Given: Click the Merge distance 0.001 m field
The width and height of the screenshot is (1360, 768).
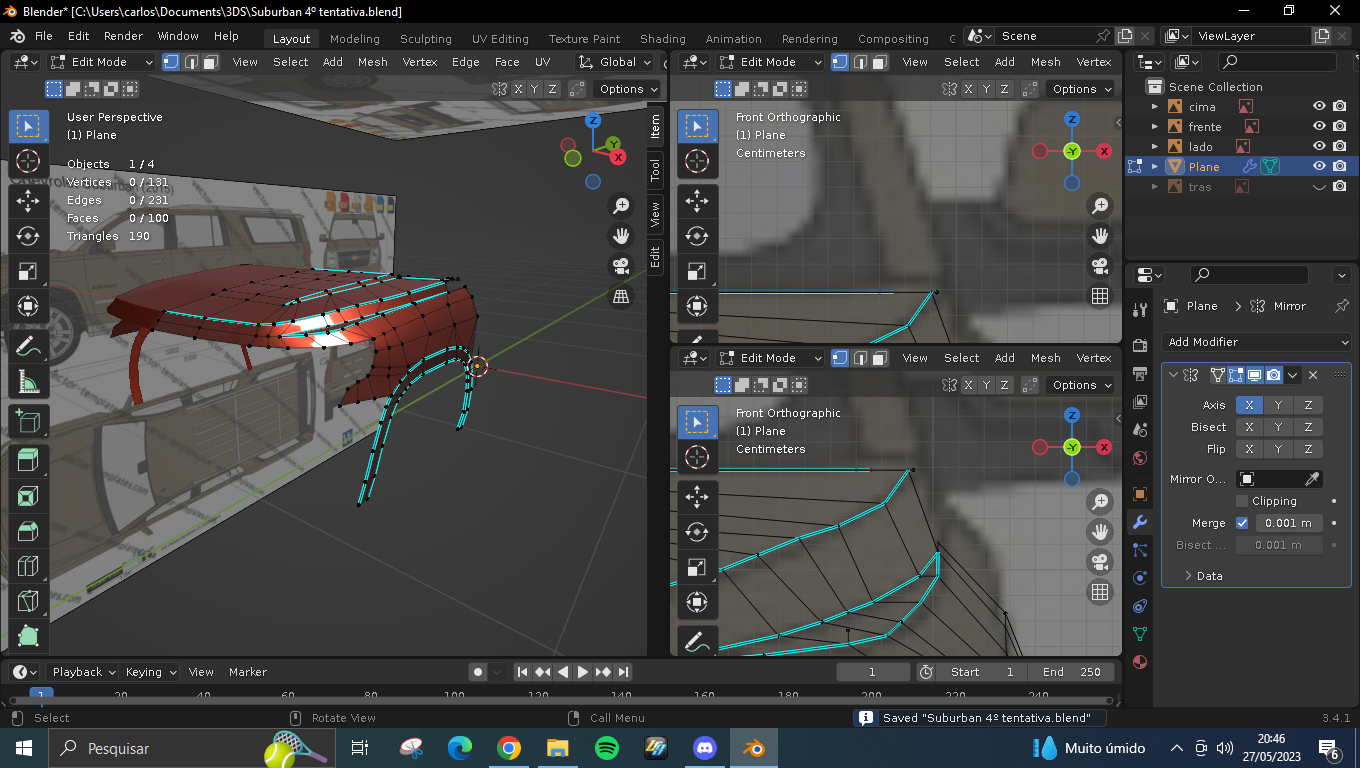Looking at the screenshot, I should coord(1288,523).
